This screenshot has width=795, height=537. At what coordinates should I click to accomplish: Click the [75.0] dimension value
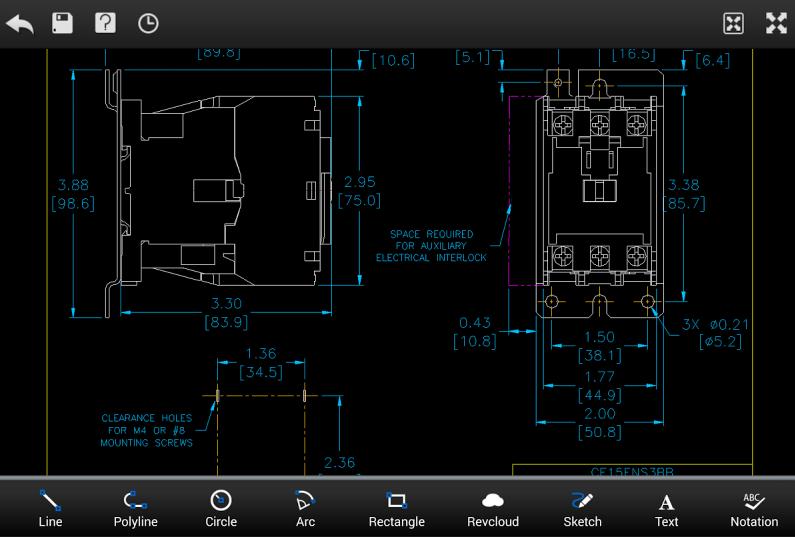359,200
